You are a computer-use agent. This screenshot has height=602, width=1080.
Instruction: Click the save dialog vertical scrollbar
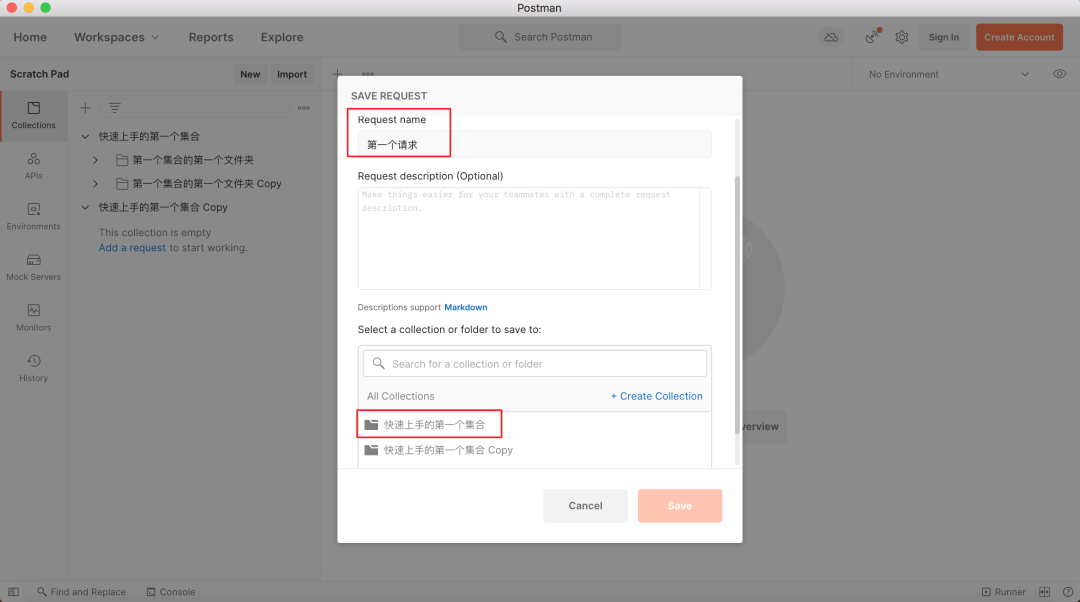click(x=738, y=304)
